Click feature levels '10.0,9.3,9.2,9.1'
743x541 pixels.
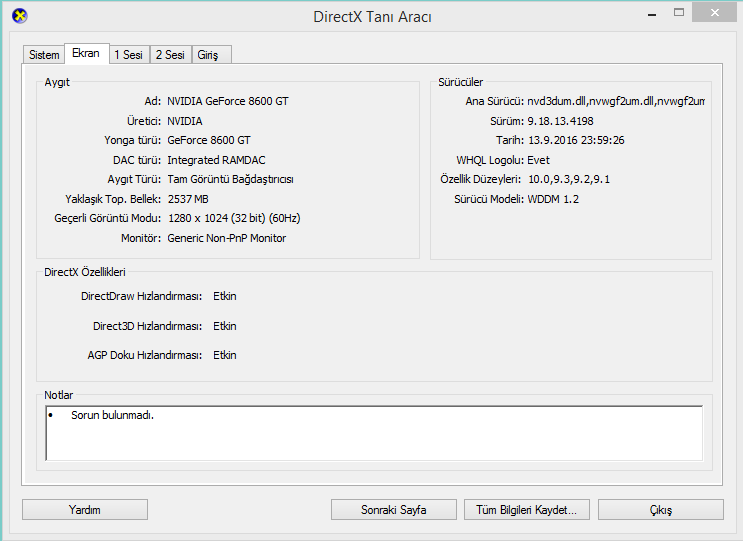pos(569,179)
